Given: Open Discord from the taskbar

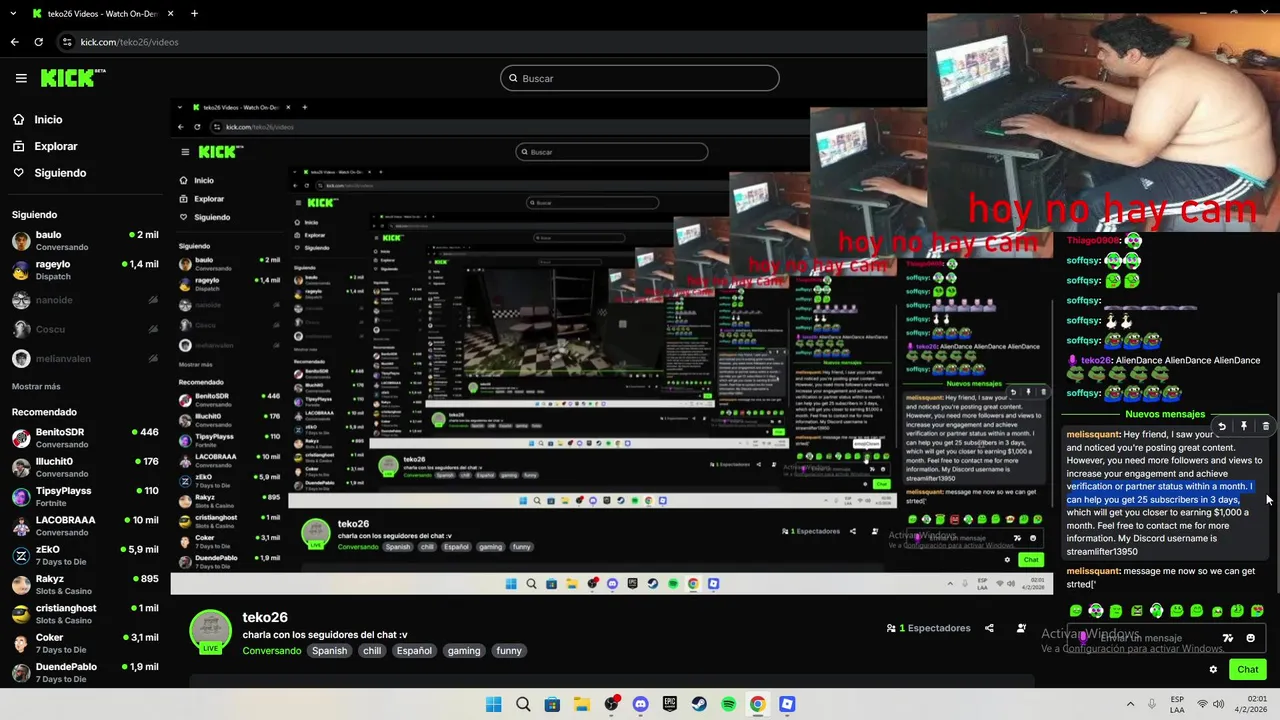Looking at the screenshot, I should [641, 704].
